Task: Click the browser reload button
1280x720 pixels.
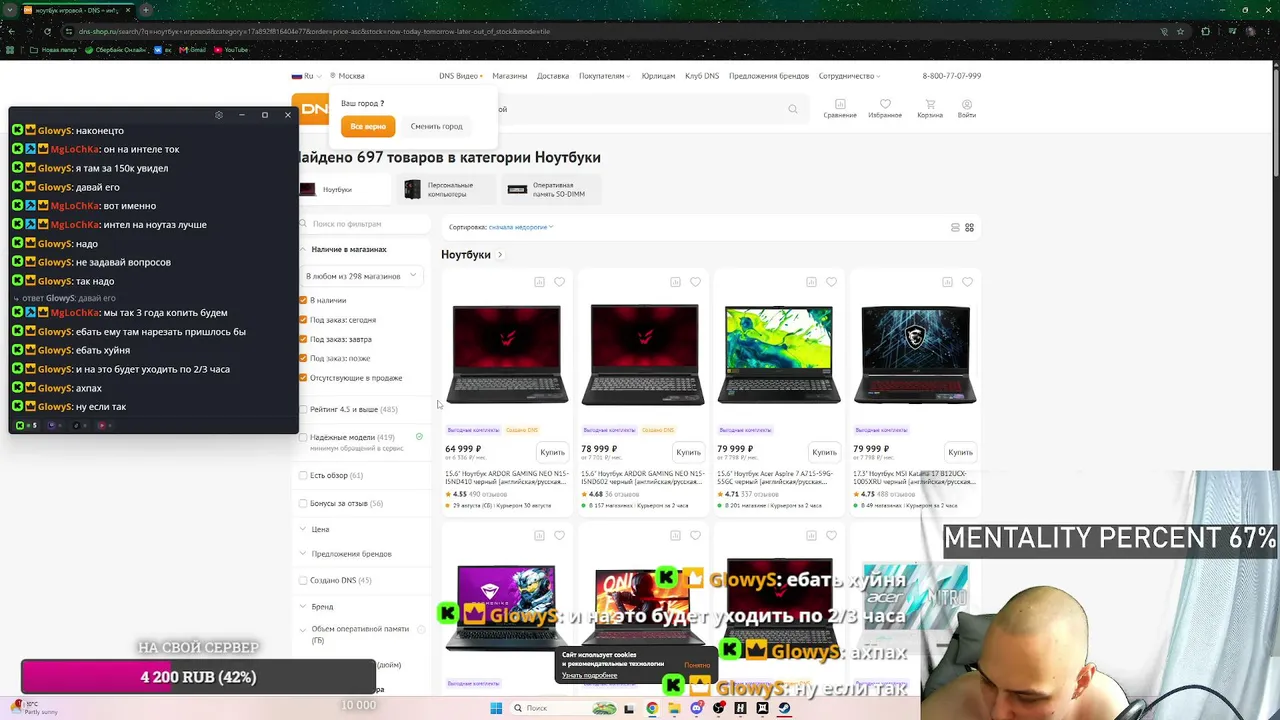Action: (x=47, y=31)
